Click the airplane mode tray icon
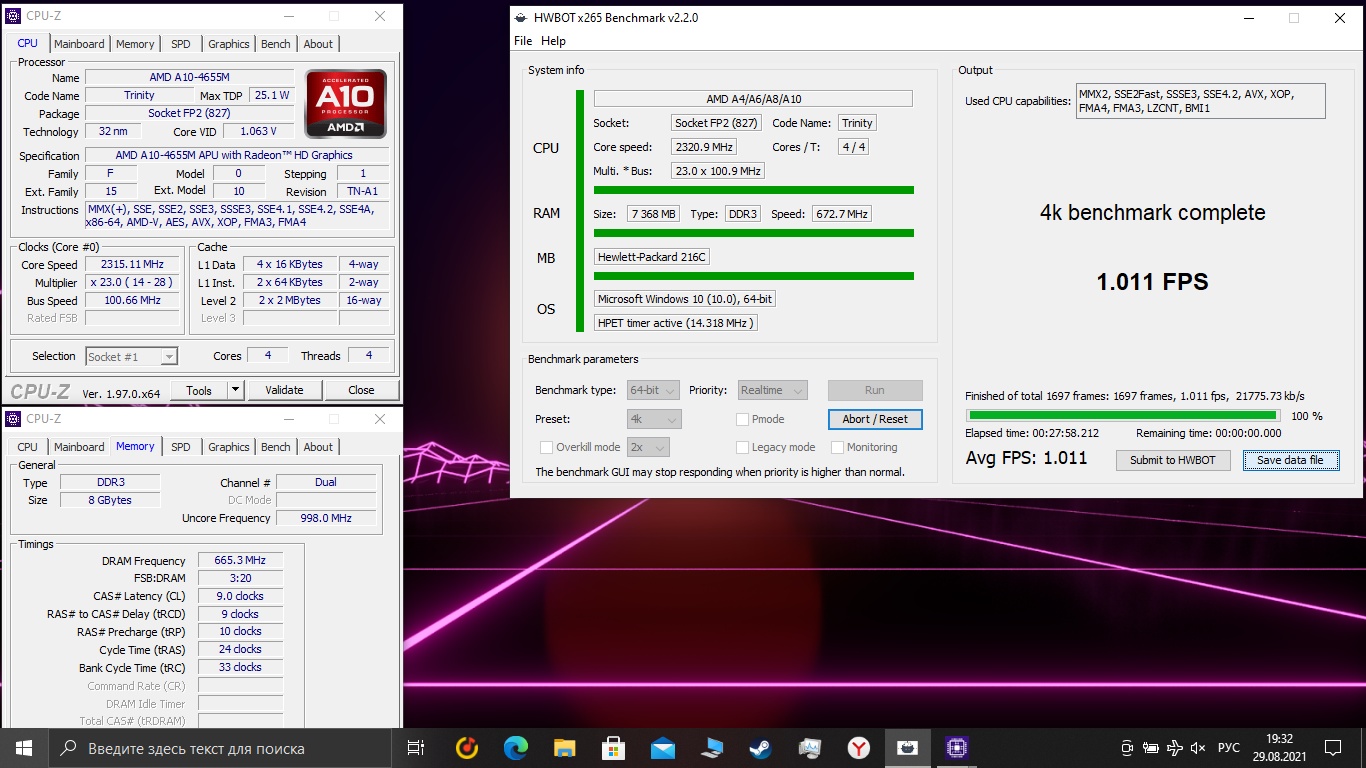 (1175, 748)
